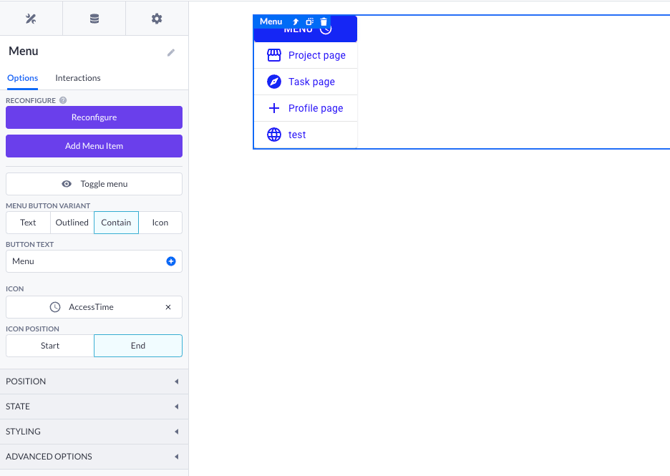The image size is (670, 476).
Task: Set icon position to Start
Action: pyautogui.click(x=50, y=345)
